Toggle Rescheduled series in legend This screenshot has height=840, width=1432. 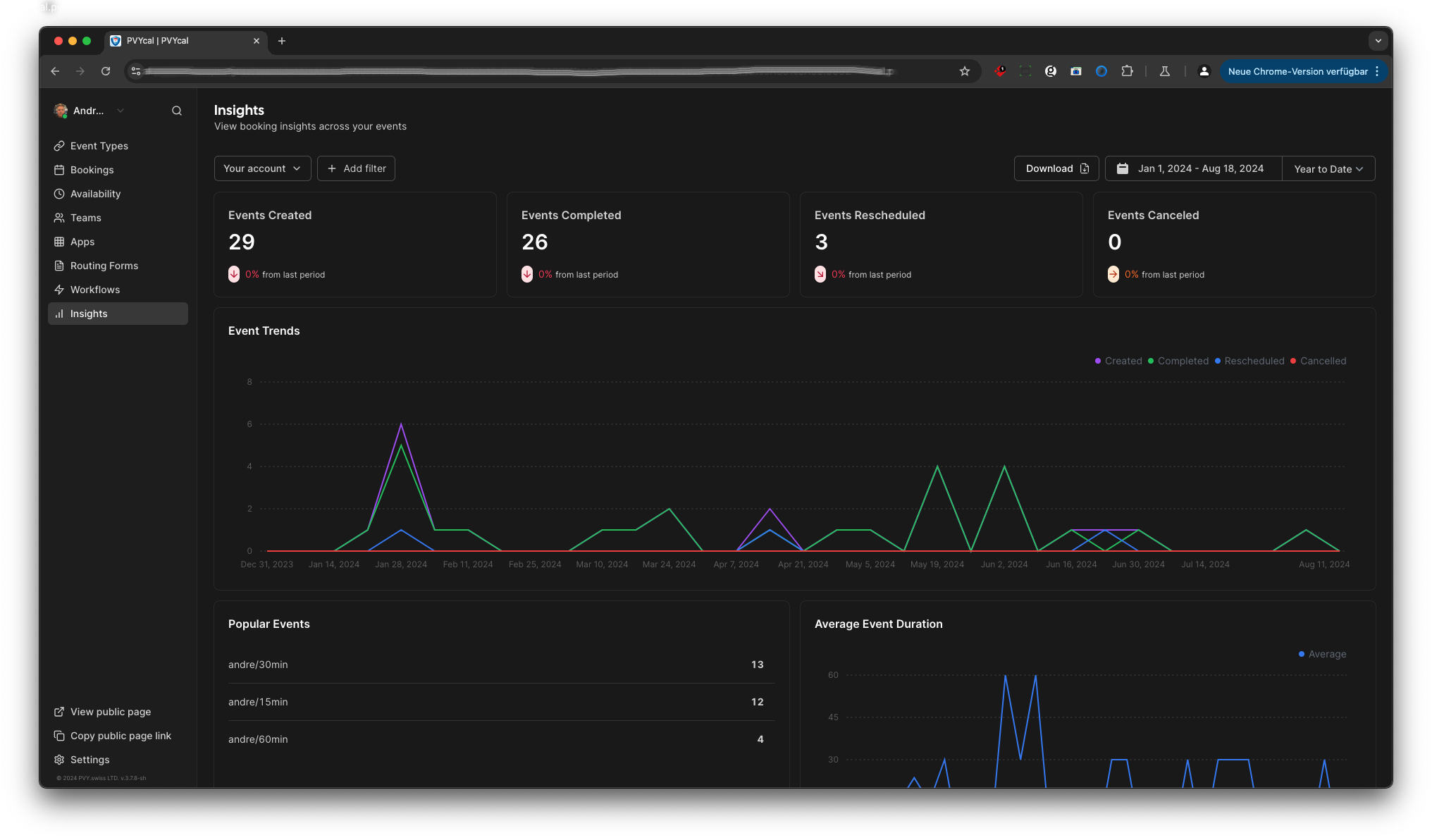tap(1249, 361)
